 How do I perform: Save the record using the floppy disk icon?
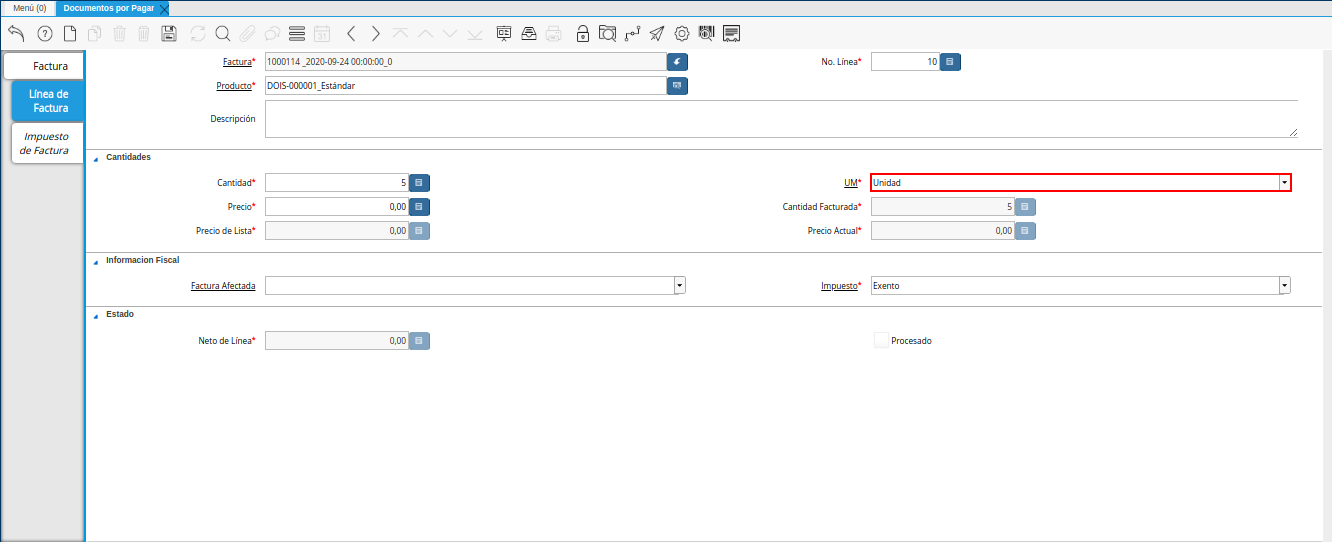pos(169,33)
